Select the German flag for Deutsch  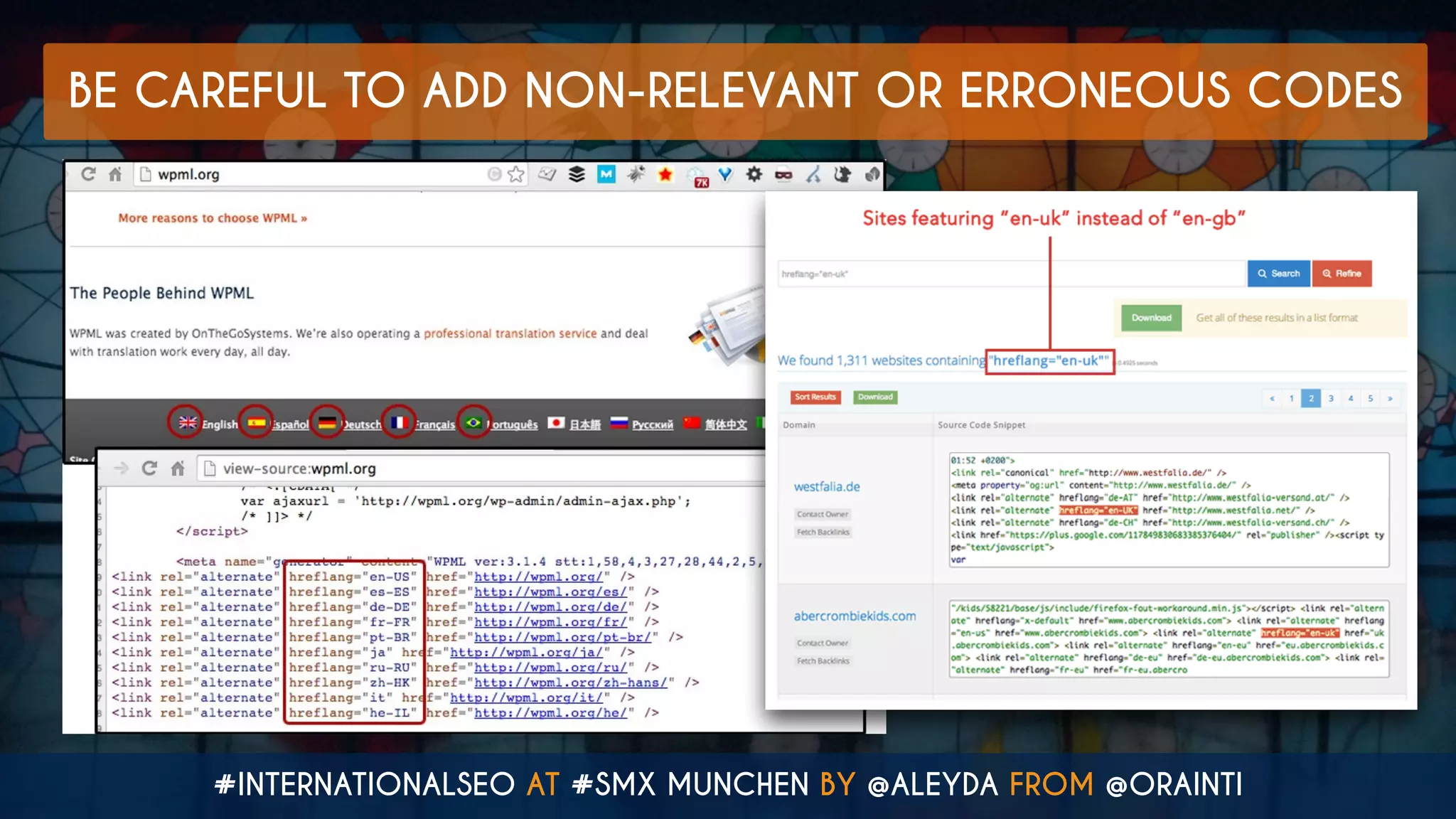(x=327, y=423)
